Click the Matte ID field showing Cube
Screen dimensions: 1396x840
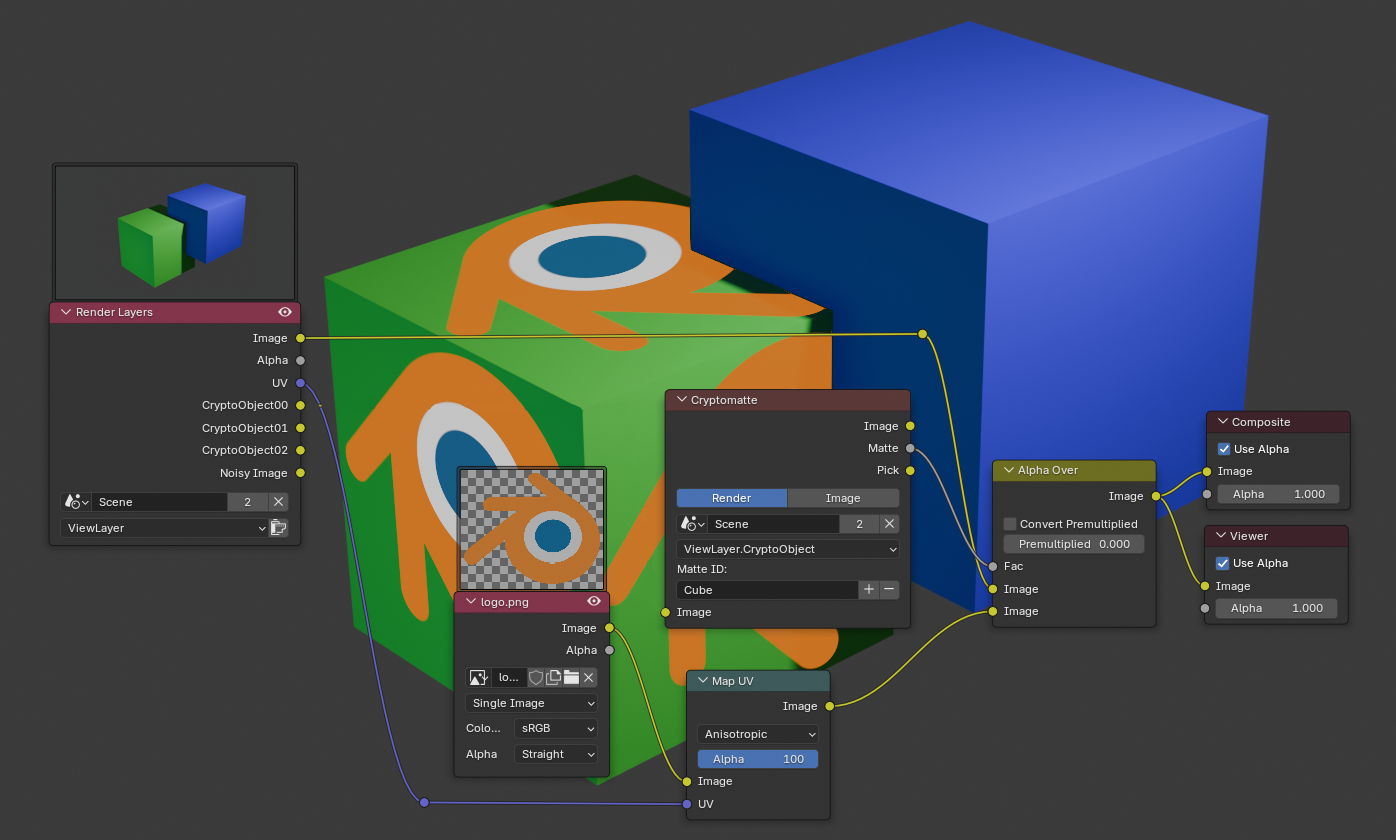(766, 589)
